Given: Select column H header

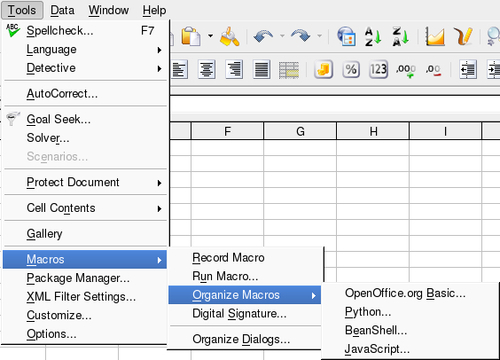Looking at the screenshot, I should pyautogui.click(x=373, y=131).
